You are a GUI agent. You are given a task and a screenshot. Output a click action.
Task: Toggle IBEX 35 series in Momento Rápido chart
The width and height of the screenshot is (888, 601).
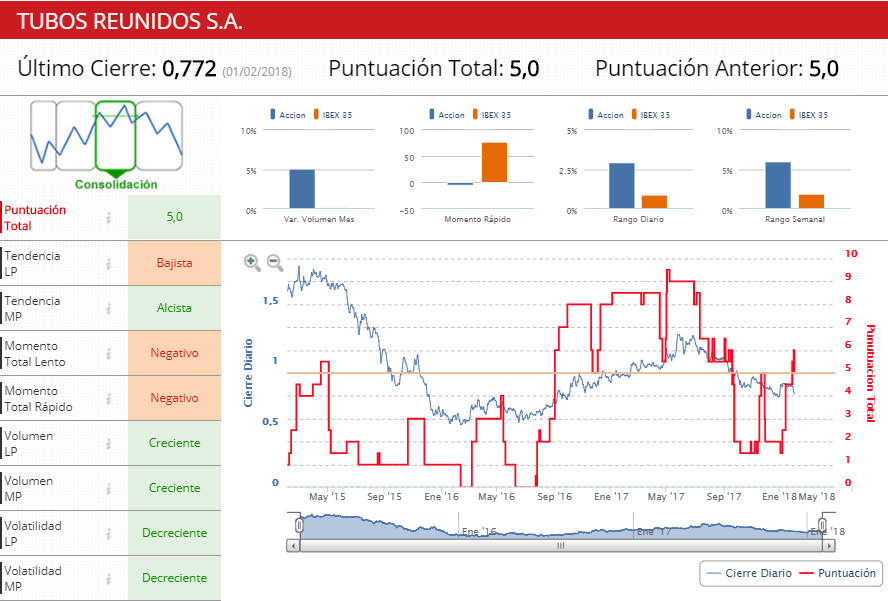[492, 114]
